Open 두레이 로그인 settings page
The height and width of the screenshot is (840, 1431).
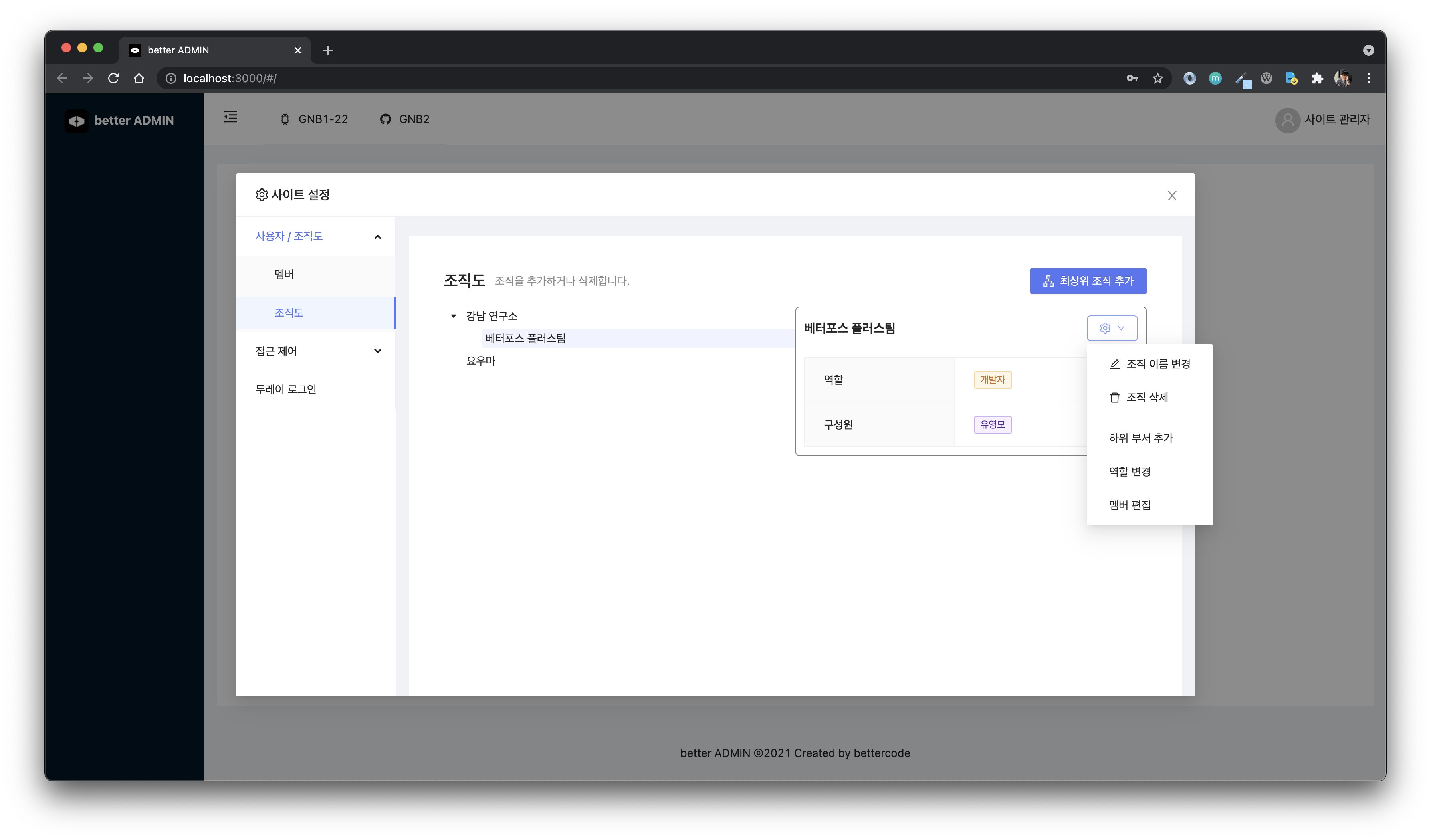tap(285, 389)
